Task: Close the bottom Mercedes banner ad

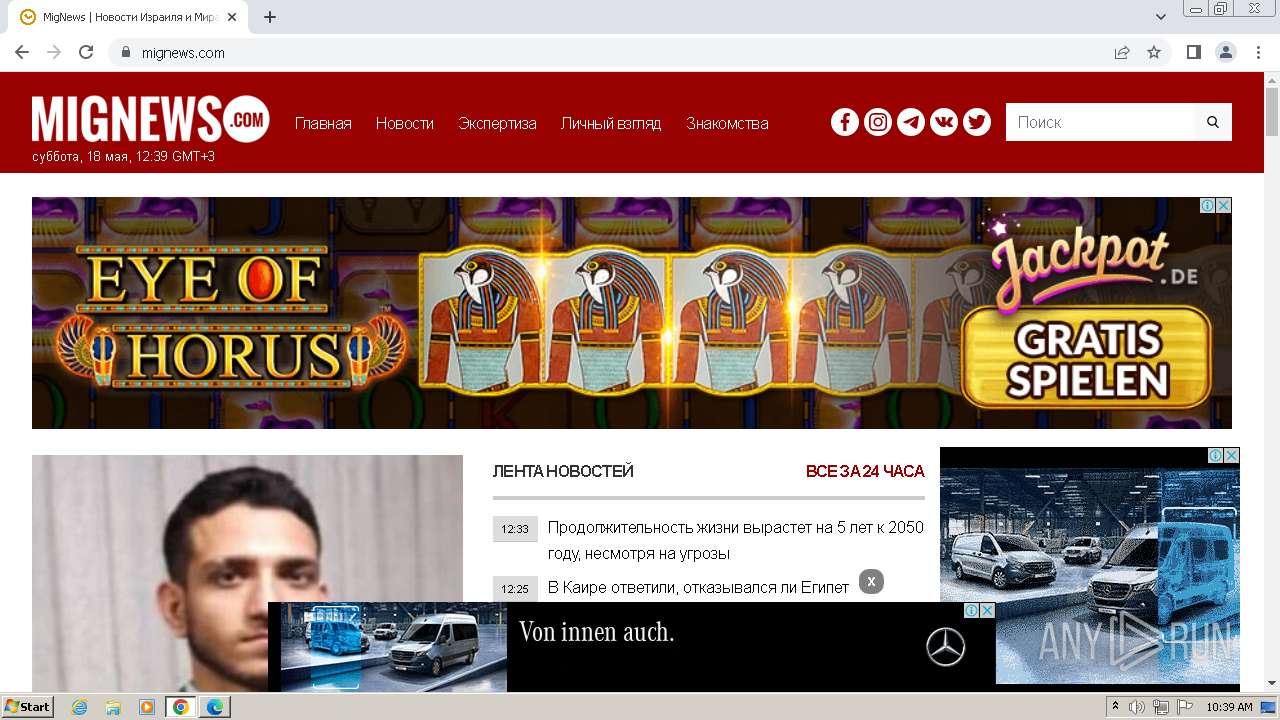Action: click(987, 610)
